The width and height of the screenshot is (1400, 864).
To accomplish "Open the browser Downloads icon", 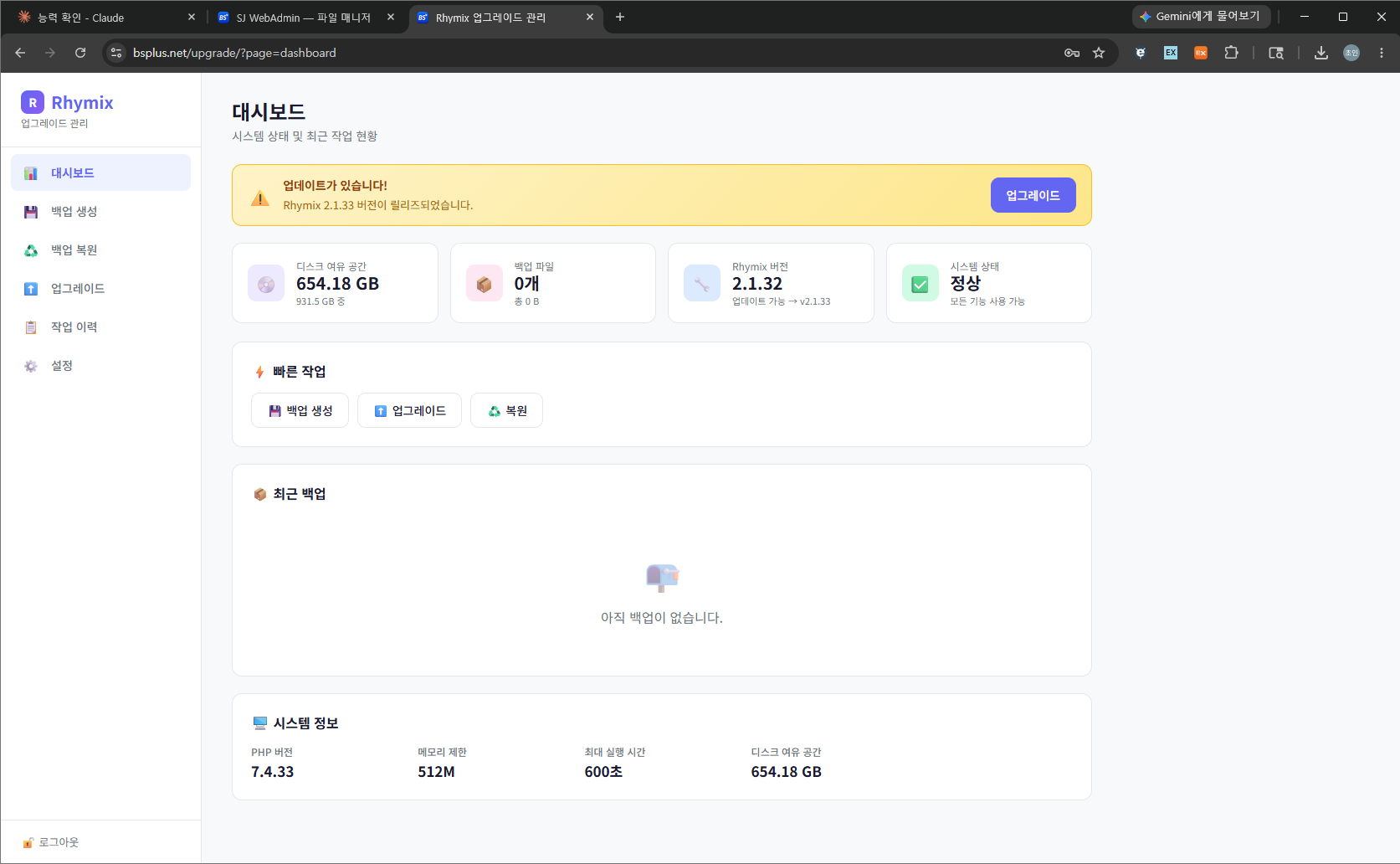I will [1321, 53].
